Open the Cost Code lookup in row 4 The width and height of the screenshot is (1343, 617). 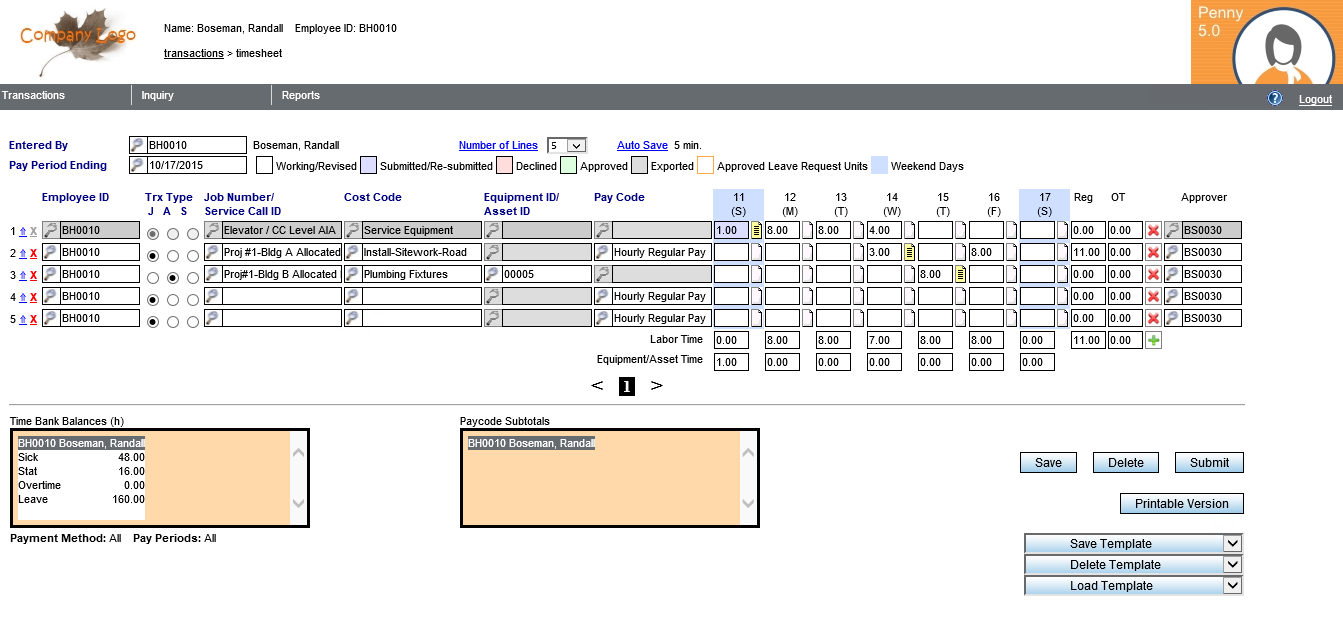click(352, 297)
